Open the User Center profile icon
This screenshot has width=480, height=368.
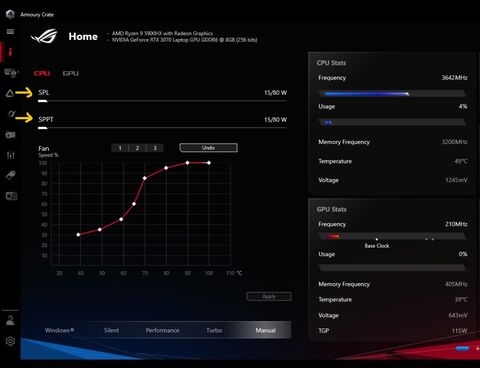(10, 320)
